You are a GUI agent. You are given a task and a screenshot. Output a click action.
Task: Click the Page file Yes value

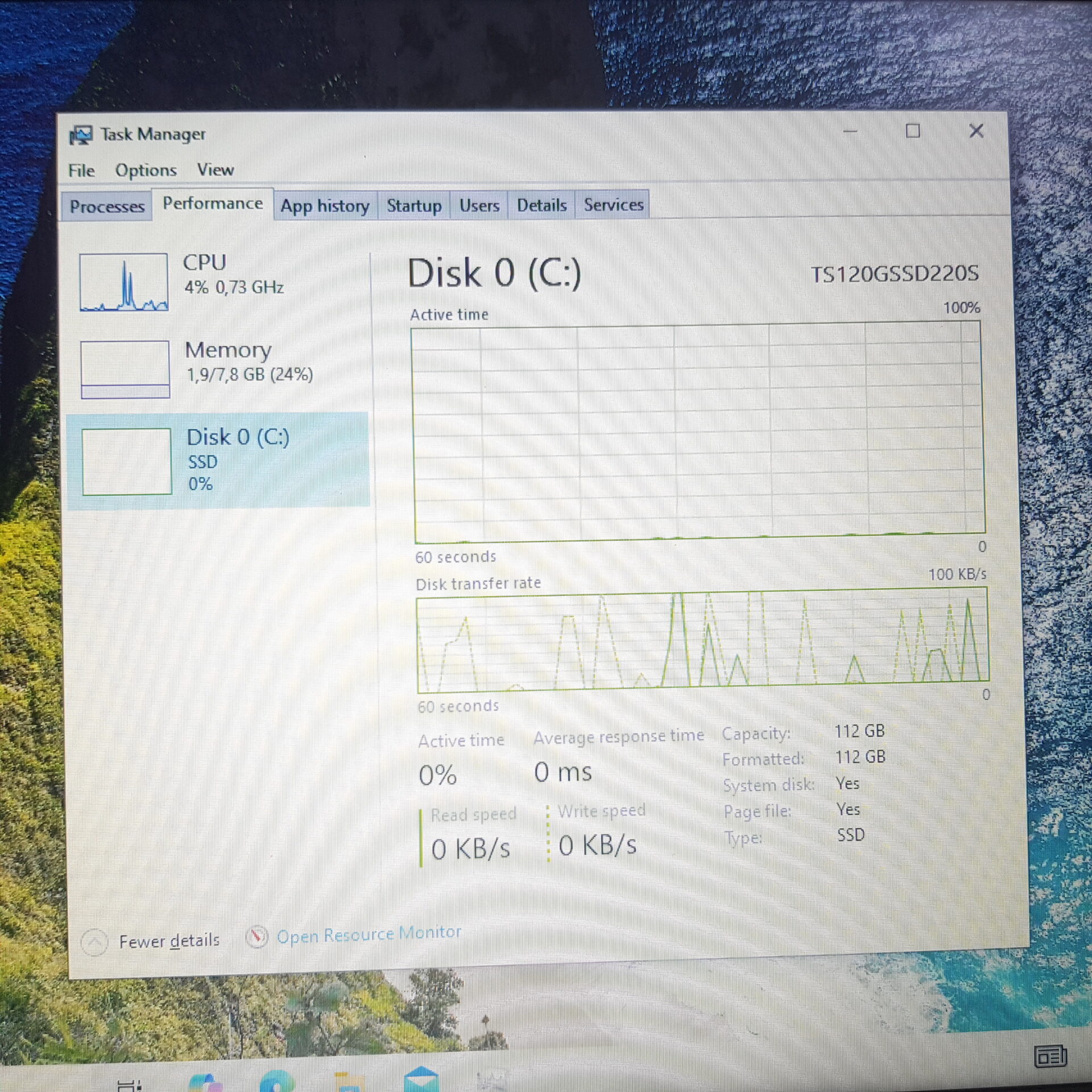(848, 809)
